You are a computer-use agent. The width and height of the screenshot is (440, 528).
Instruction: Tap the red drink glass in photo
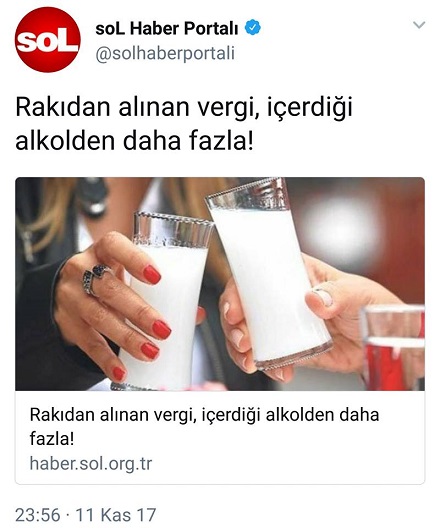[394, 349]
